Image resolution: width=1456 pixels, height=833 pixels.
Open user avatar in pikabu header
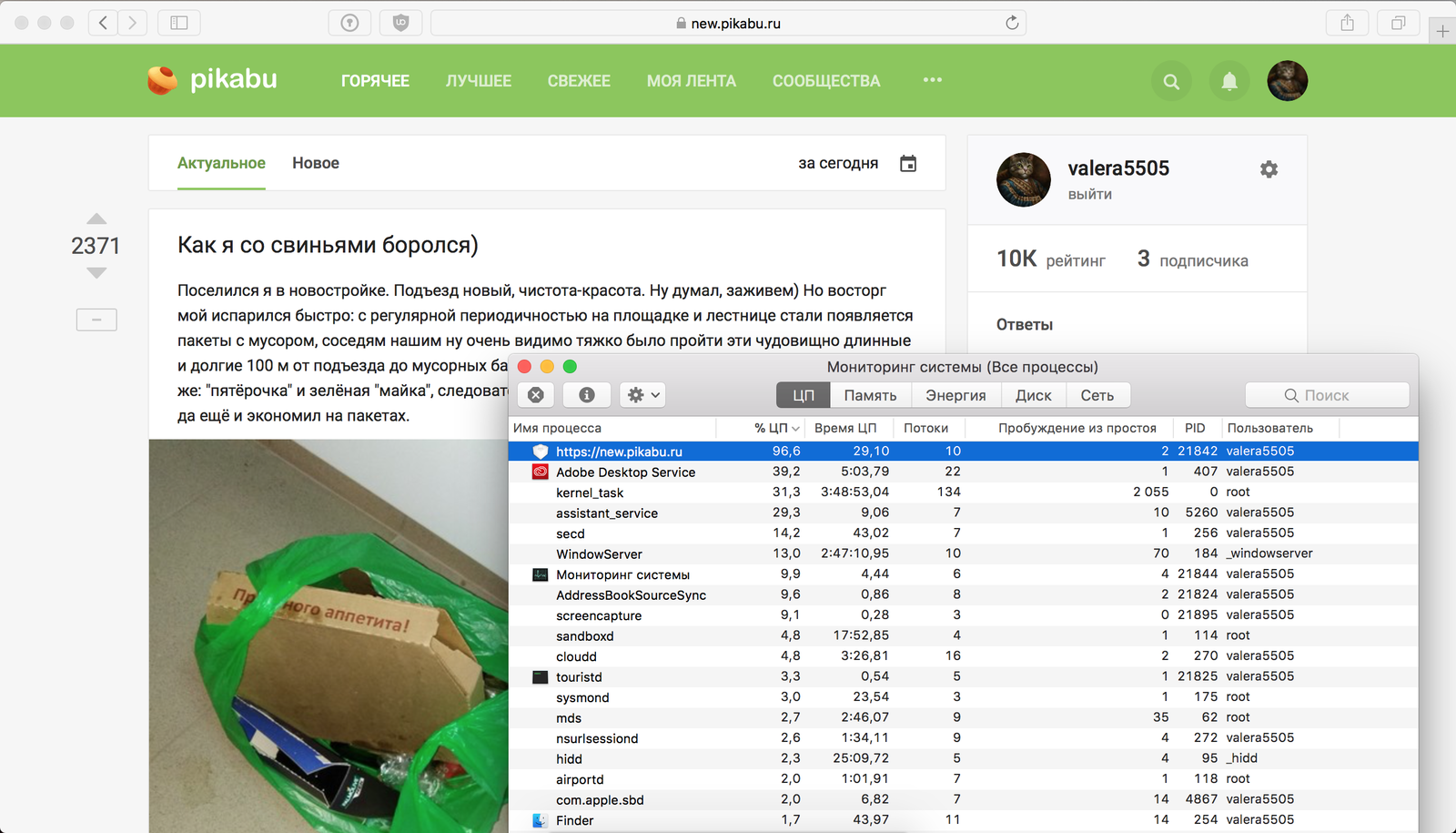pyautogui.click(x=1288, y=81)
